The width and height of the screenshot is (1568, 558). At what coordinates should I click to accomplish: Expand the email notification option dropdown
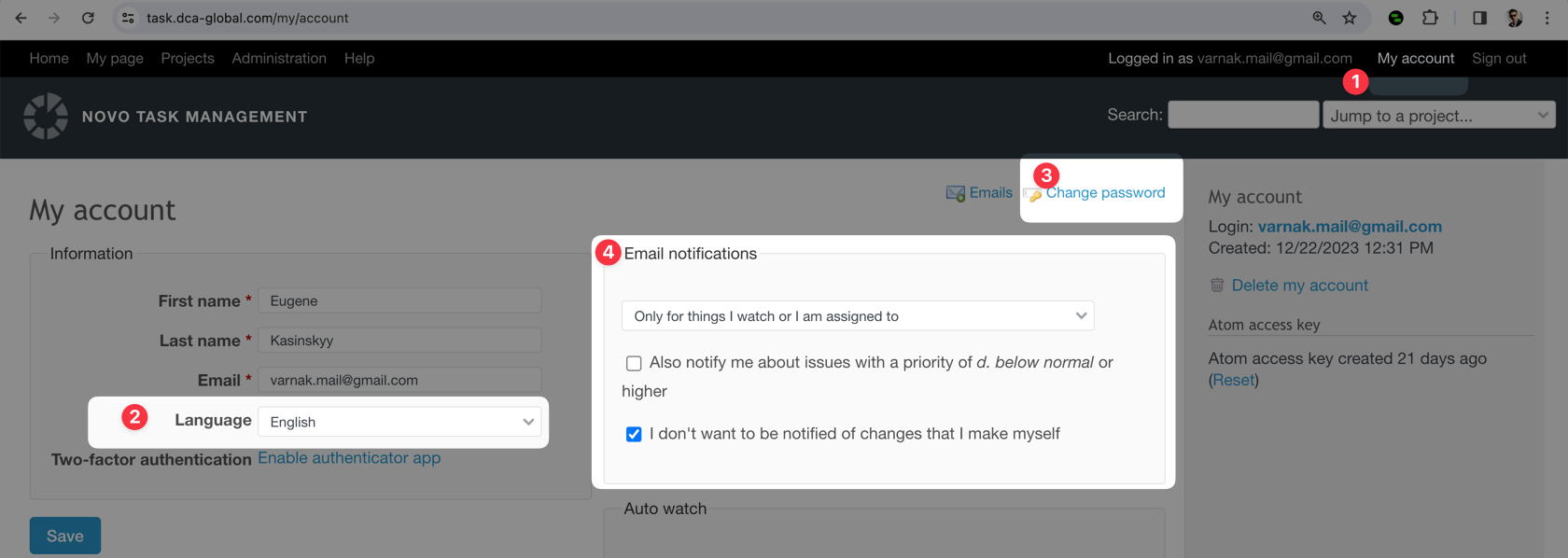[x=857, y=316]
